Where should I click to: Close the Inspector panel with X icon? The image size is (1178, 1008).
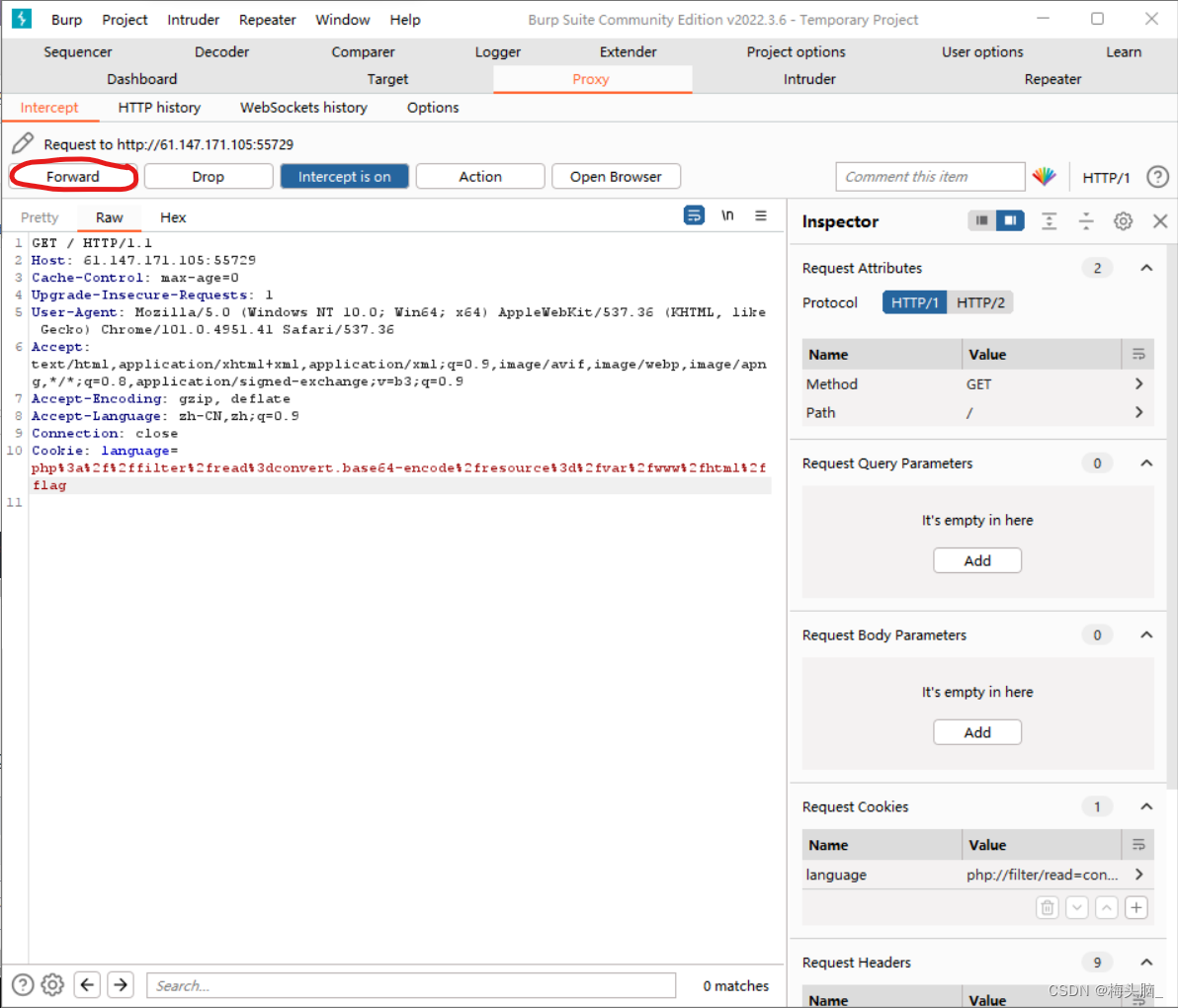1160,221
